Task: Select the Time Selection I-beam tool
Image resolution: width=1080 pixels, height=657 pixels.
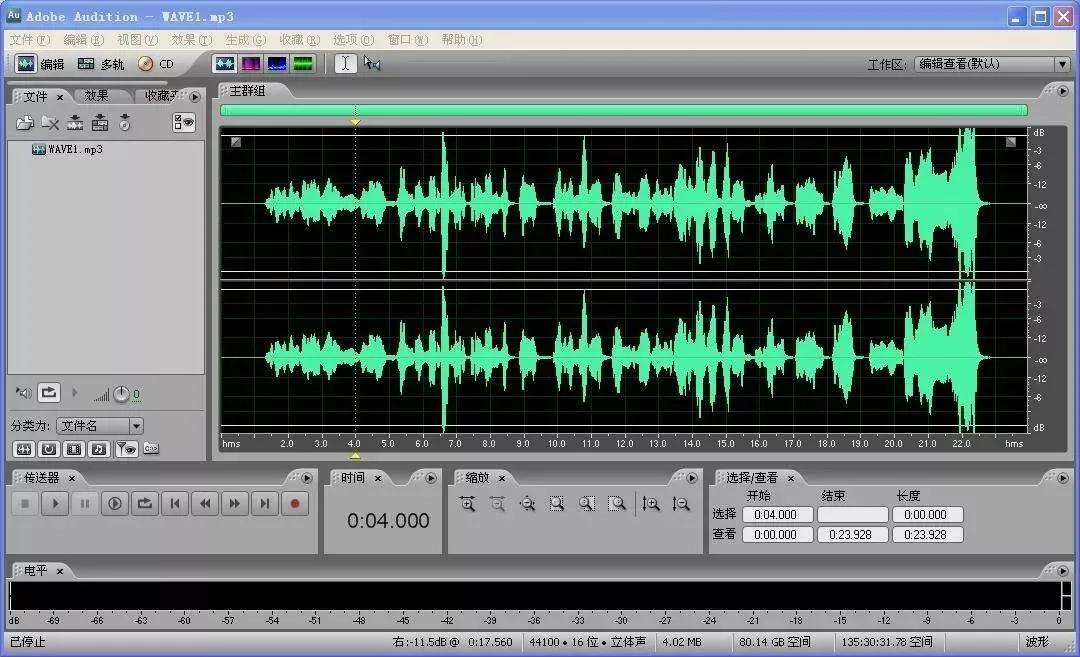Action: coord(345,63)
